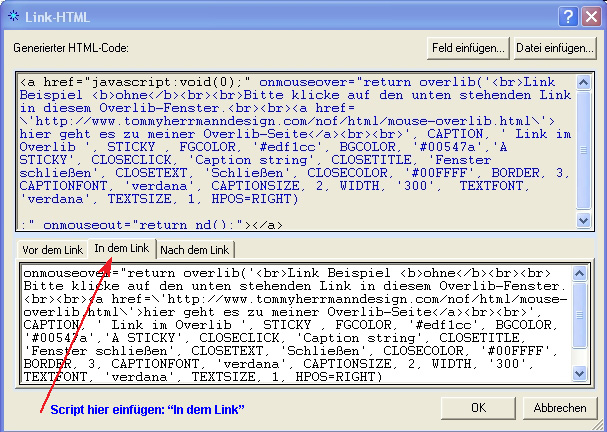Select the 'In dem Link' tab
This screenshot has width=607, height=432.
point(121,248)
